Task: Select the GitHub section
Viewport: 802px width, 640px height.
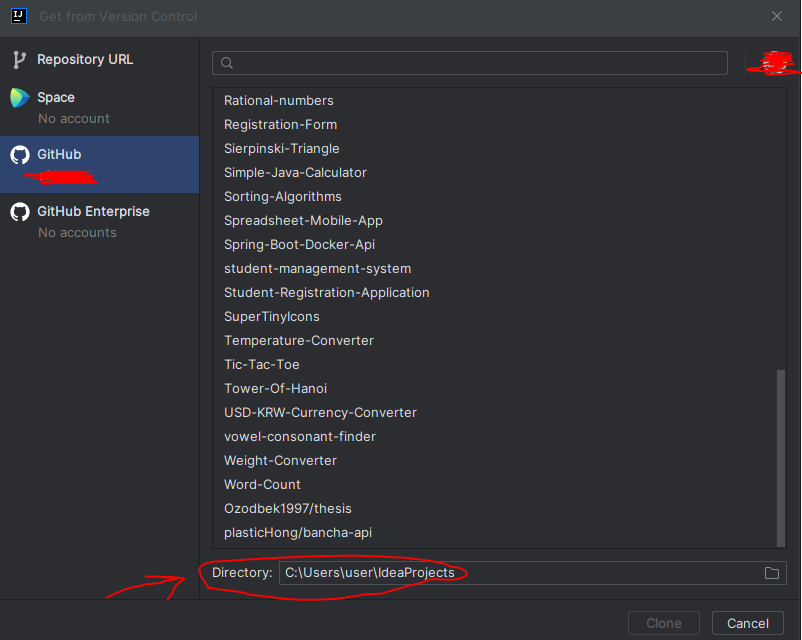Action: 100,164
